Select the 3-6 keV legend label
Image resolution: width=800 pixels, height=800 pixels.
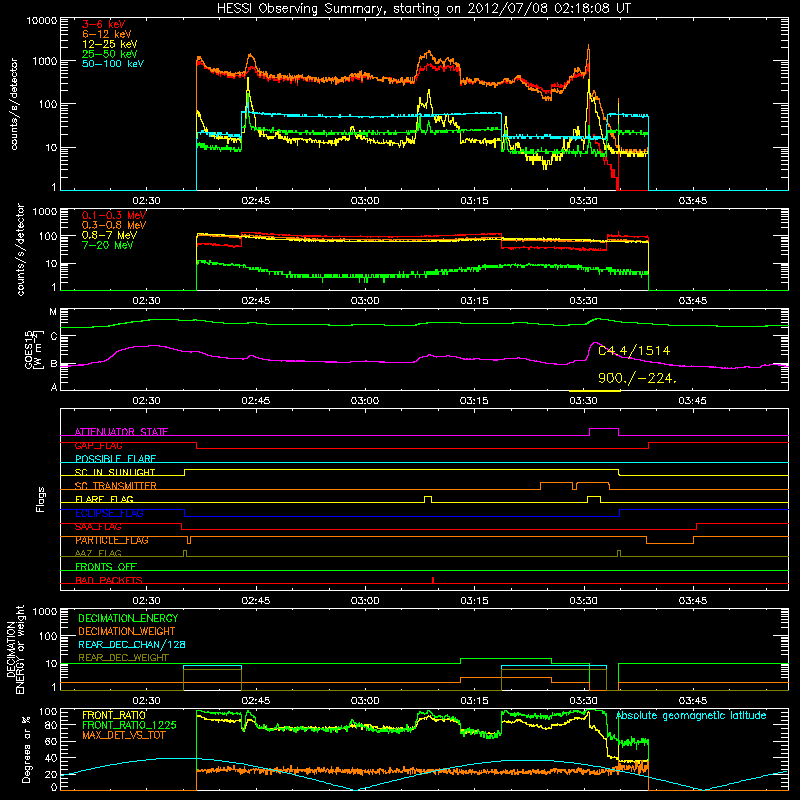(103, 24)
